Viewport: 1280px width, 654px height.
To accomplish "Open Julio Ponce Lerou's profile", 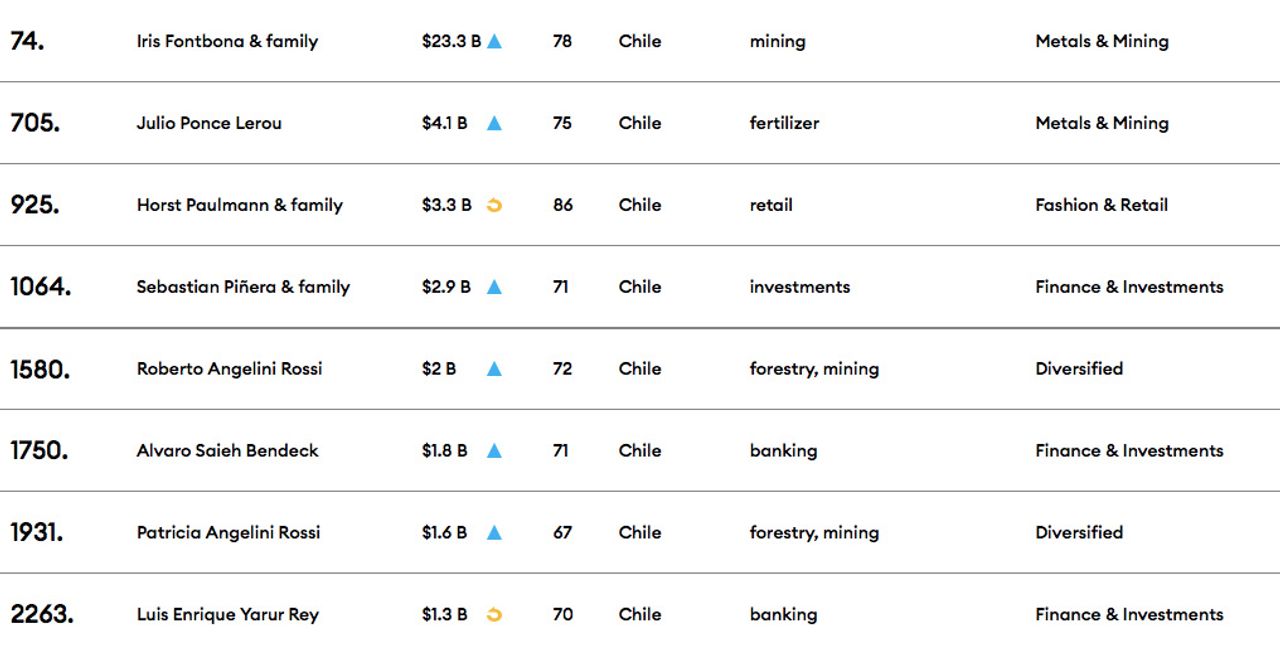I will (209, 124).
